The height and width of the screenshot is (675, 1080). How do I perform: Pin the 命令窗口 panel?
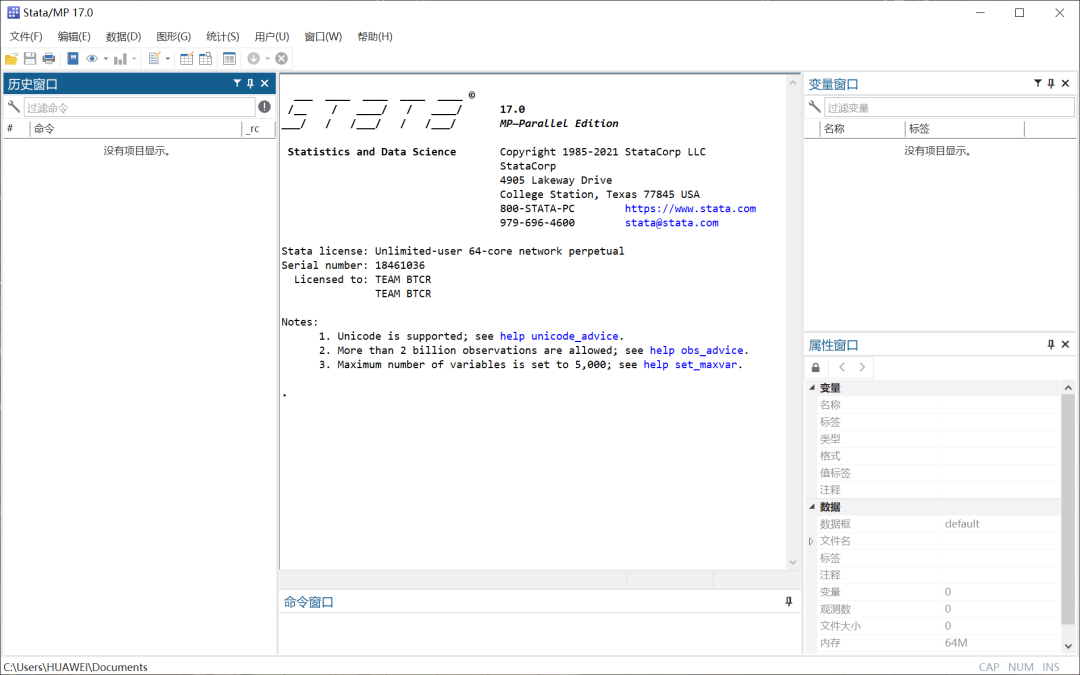point(789,601)
